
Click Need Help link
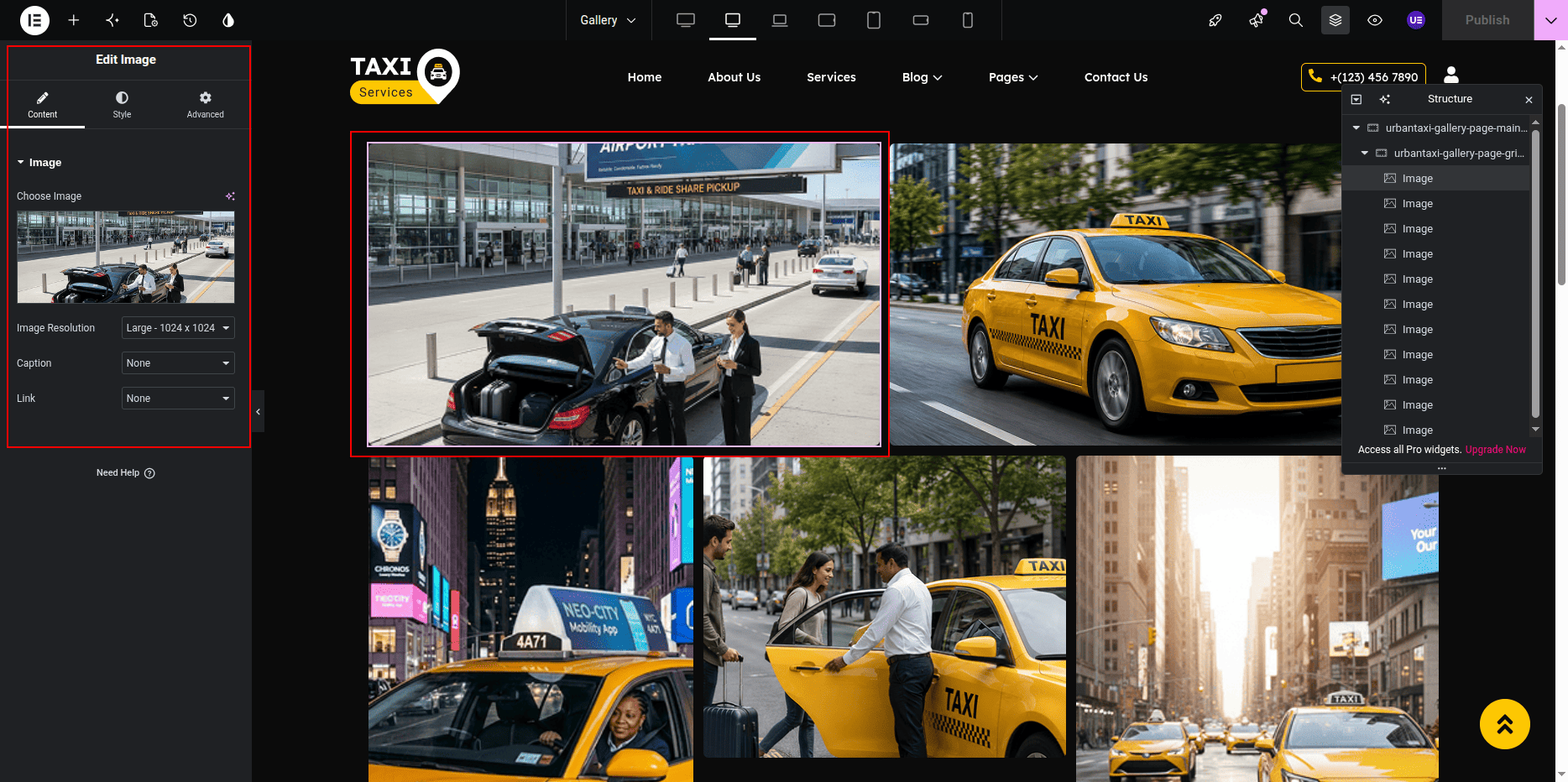point(126,473)
